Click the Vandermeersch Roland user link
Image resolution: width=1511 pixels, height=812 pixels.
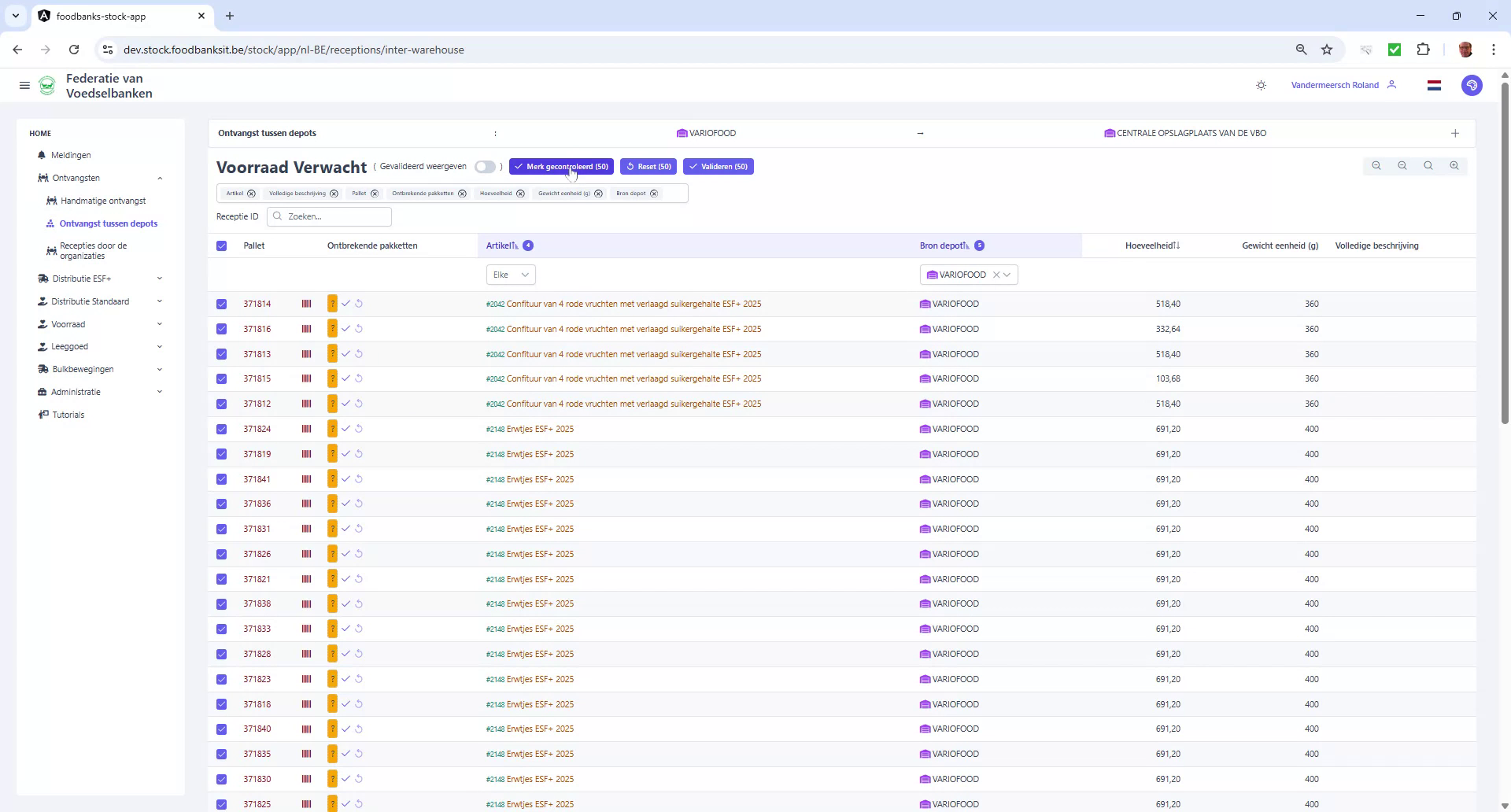coord(1335,85)
